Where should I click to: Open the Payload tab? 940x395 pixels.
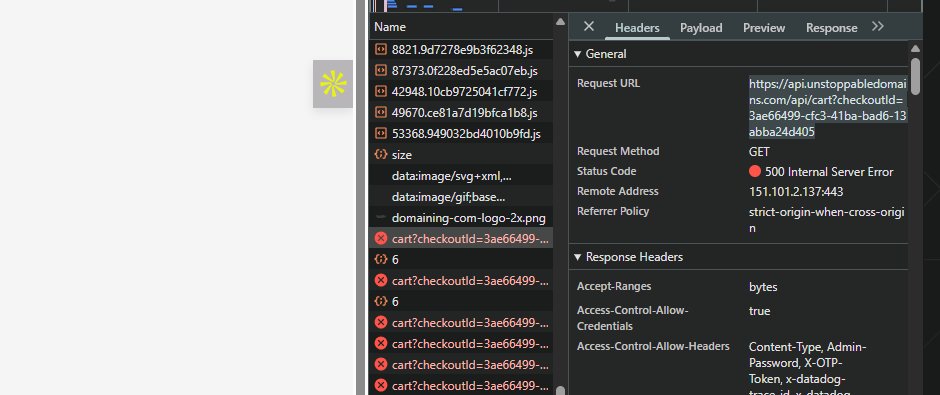(701, 28)
